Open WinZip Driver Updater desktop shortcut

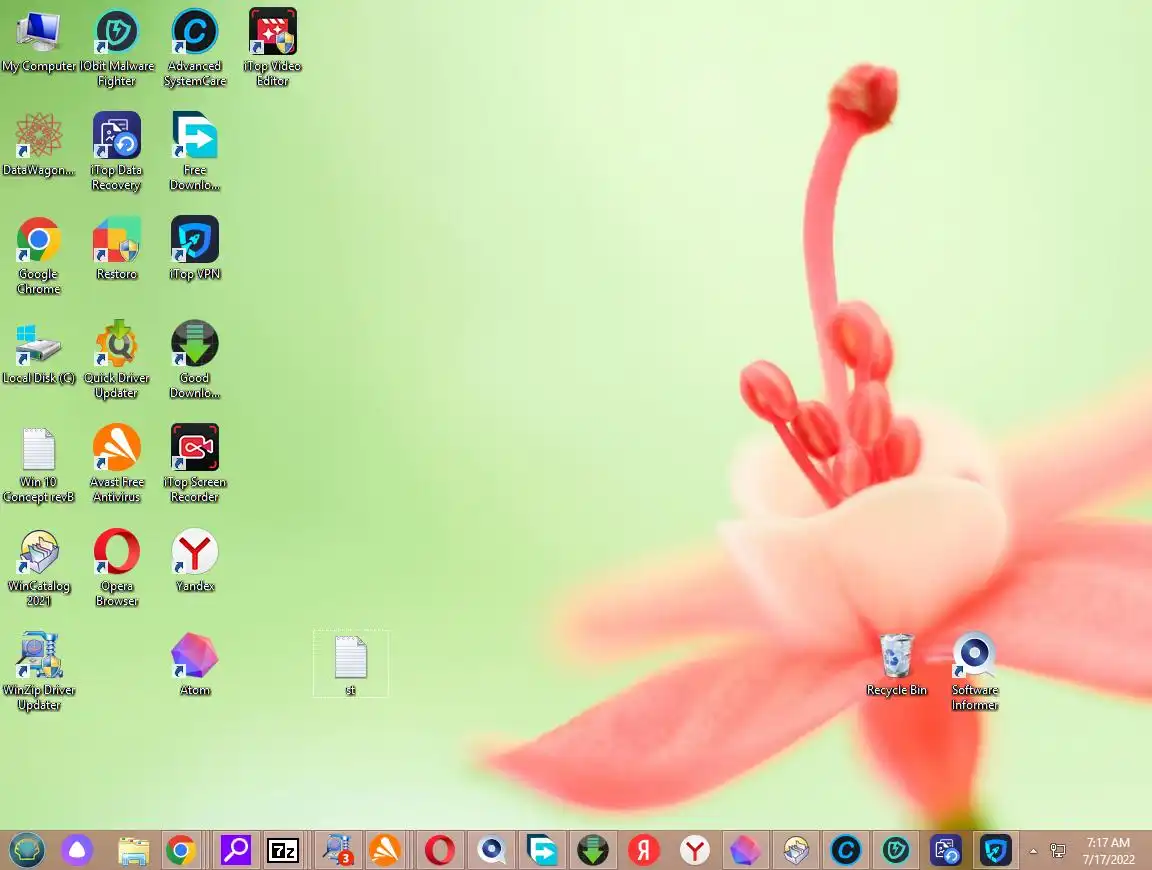pyautogui.click(x=39, y=673)
